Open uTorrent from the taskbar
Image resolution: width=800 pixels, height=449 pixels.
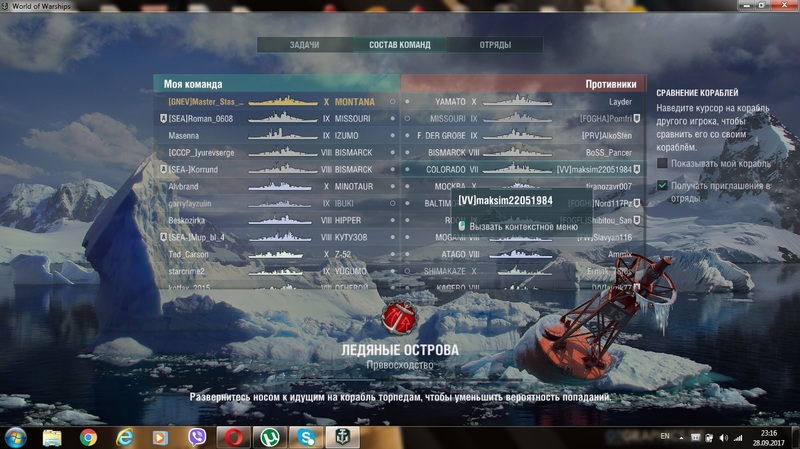pos(270,437)
